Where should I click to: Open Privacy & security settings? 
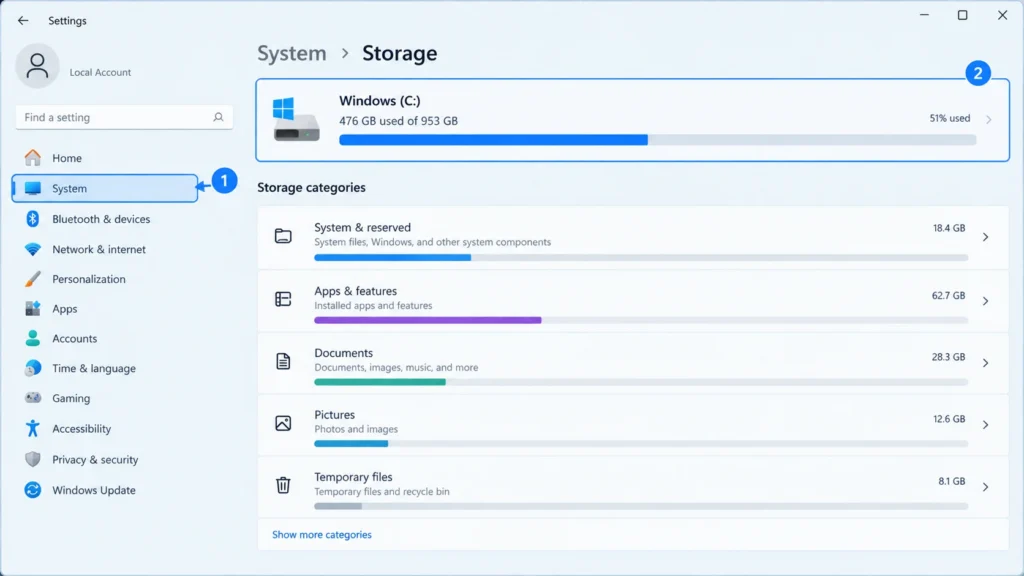pyautogui.click(x=104, y=459)
